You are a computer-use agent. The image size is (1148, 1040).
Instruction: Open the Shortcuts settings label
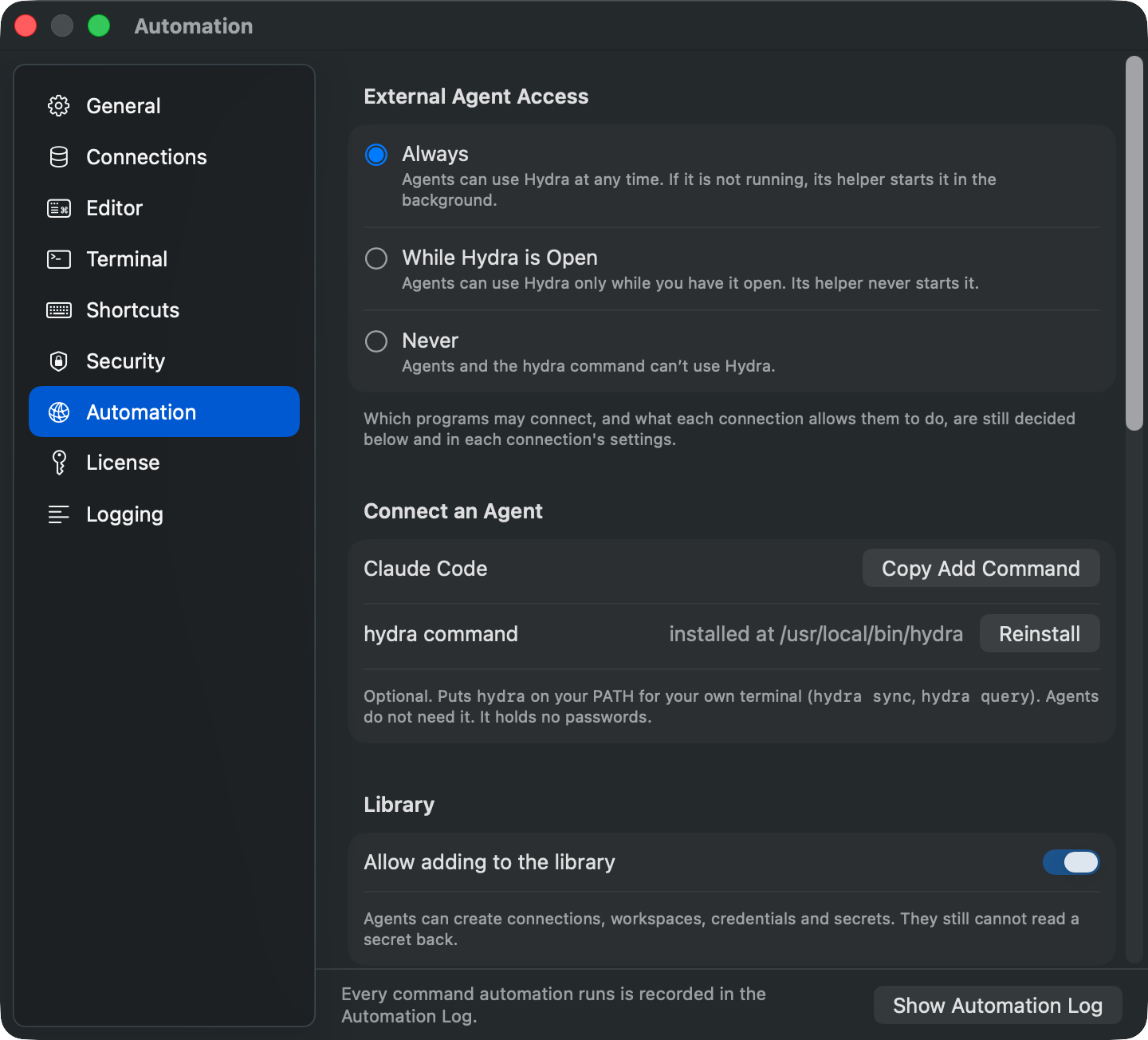[x=133, y=310]
